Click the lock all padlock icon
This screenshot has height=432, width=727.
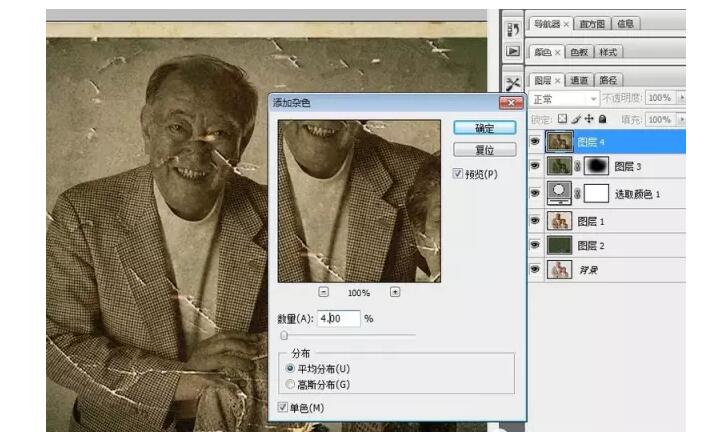(600, 119)
